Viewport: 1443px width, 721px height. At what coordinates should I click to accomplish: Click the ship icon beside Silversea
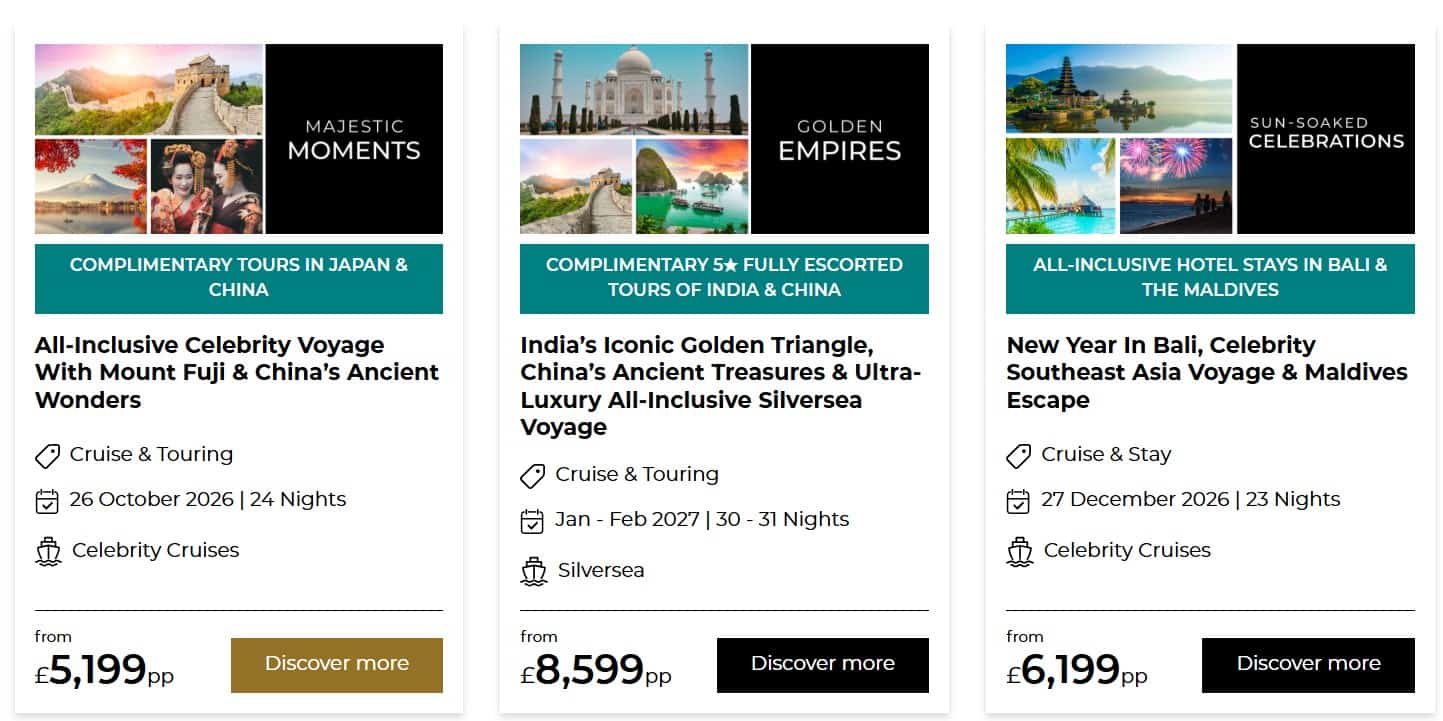(534, 572)
